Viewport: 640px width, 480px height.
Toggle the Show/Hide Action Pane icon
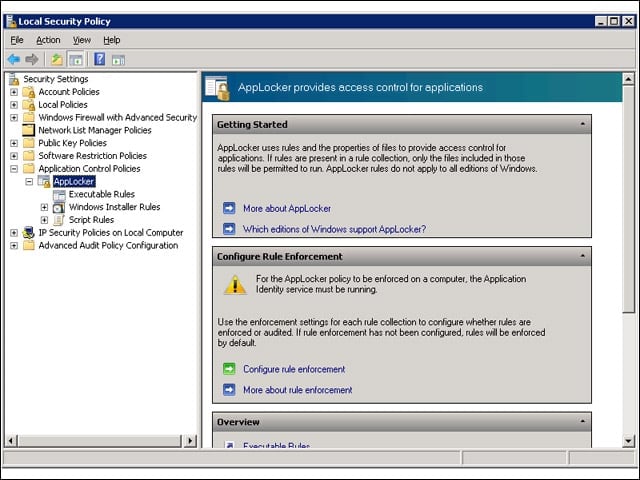pyautogui.click(x=118, y=60)
